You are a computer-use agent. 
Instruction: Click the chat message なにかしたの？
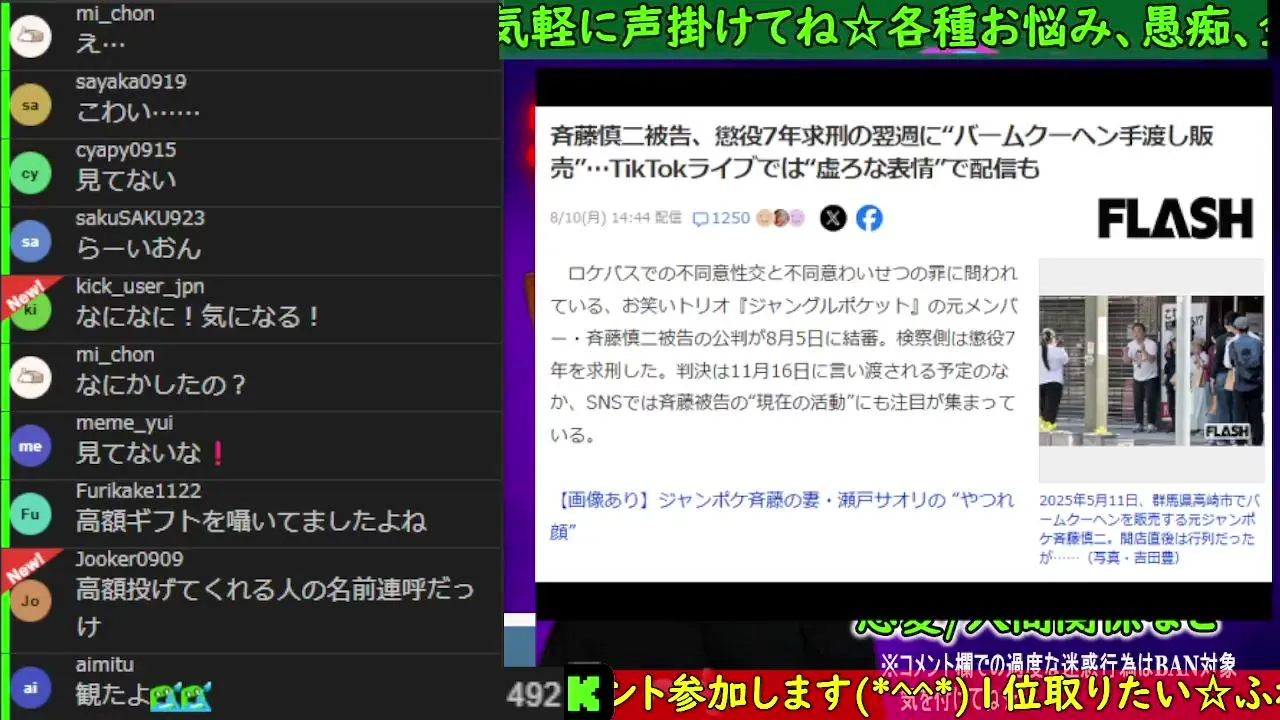tap(162, 385)
